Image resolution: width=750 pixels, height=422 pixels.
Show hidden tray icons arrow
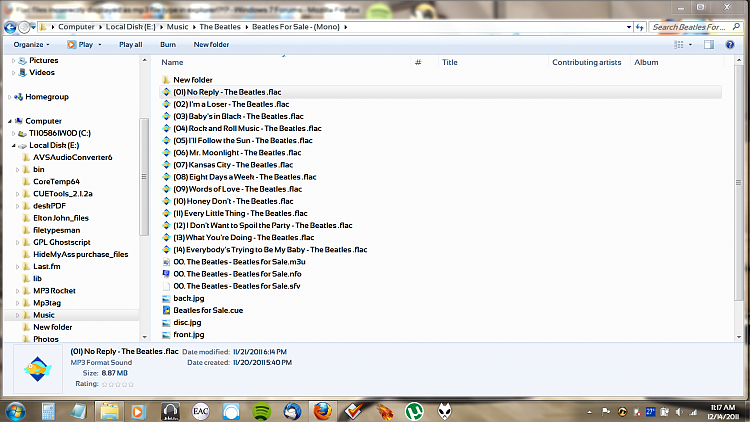tap(589, 411)
